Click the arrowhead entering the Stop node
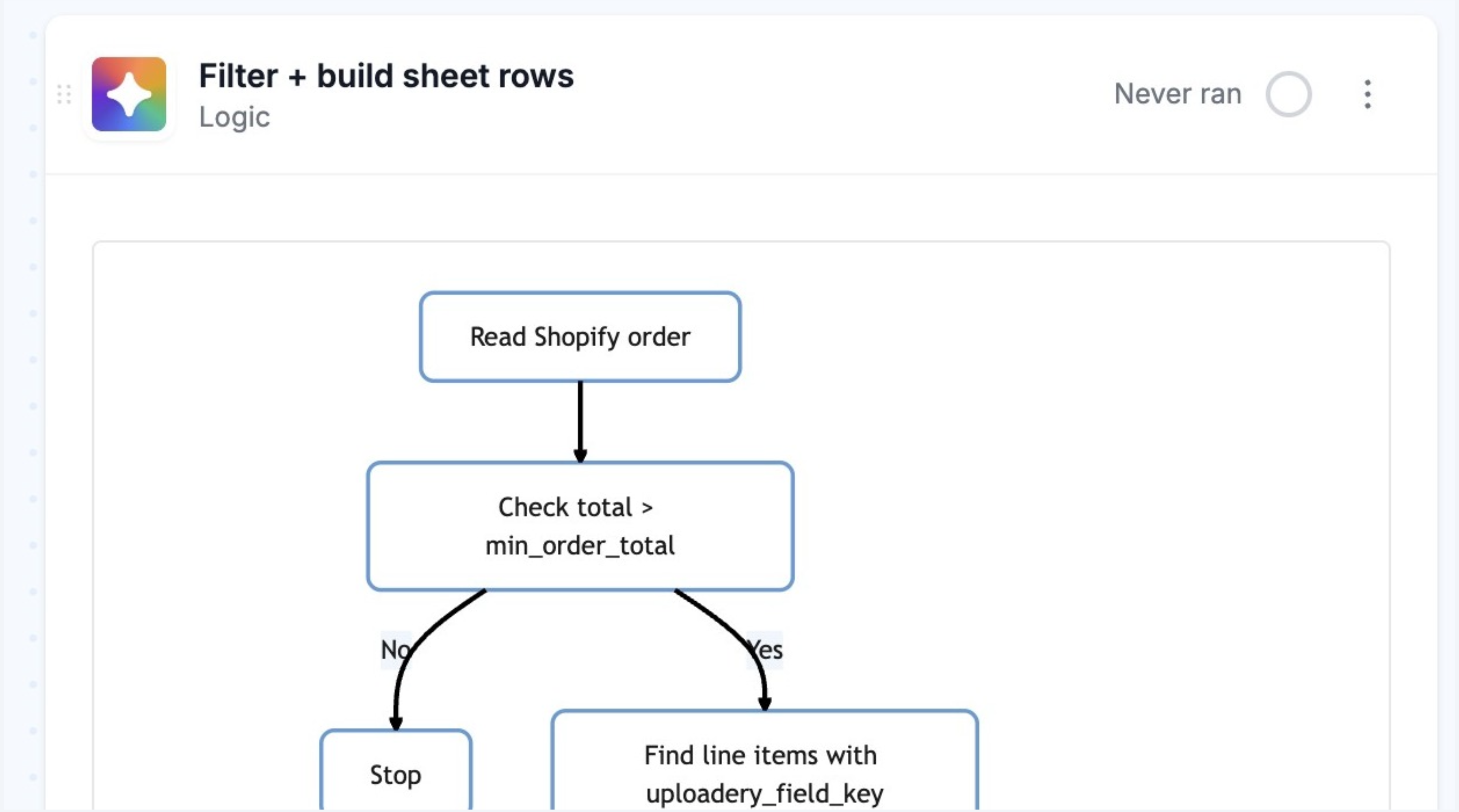The image size is (1459, 812). point(395,723)
